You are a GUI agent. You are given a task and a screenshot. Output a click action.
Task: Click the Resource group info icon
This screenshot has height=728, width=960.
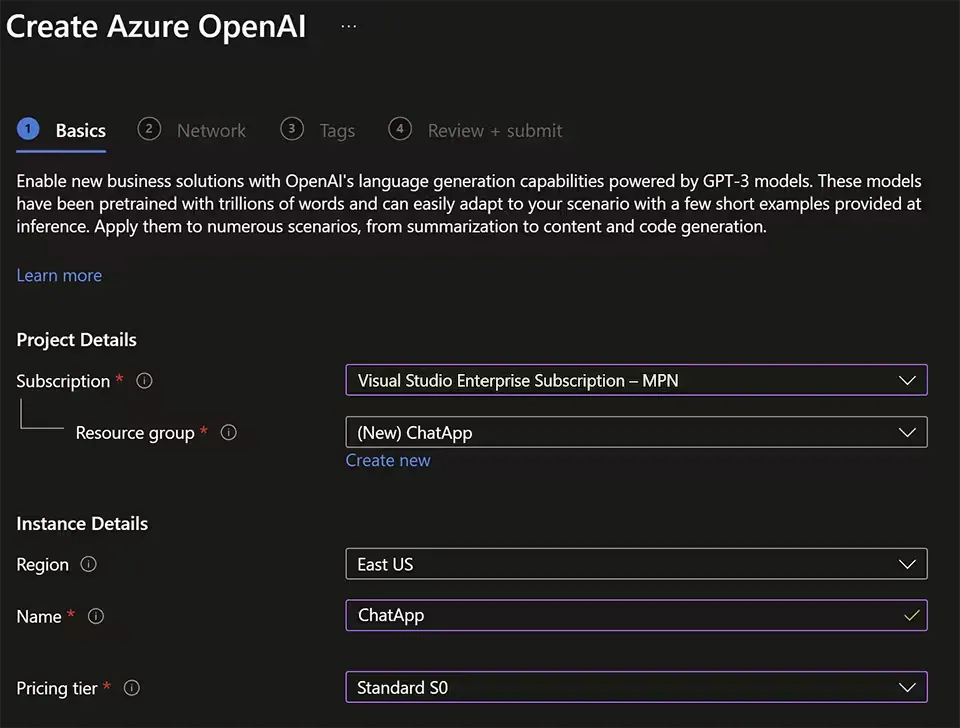(x=228, y=433)
